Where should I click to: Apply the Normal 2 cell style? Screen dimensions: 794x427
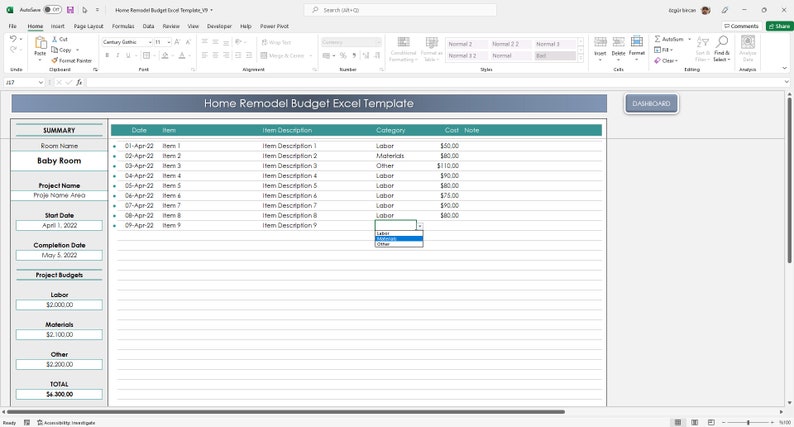pyautogui.click(x=467, y=44)
